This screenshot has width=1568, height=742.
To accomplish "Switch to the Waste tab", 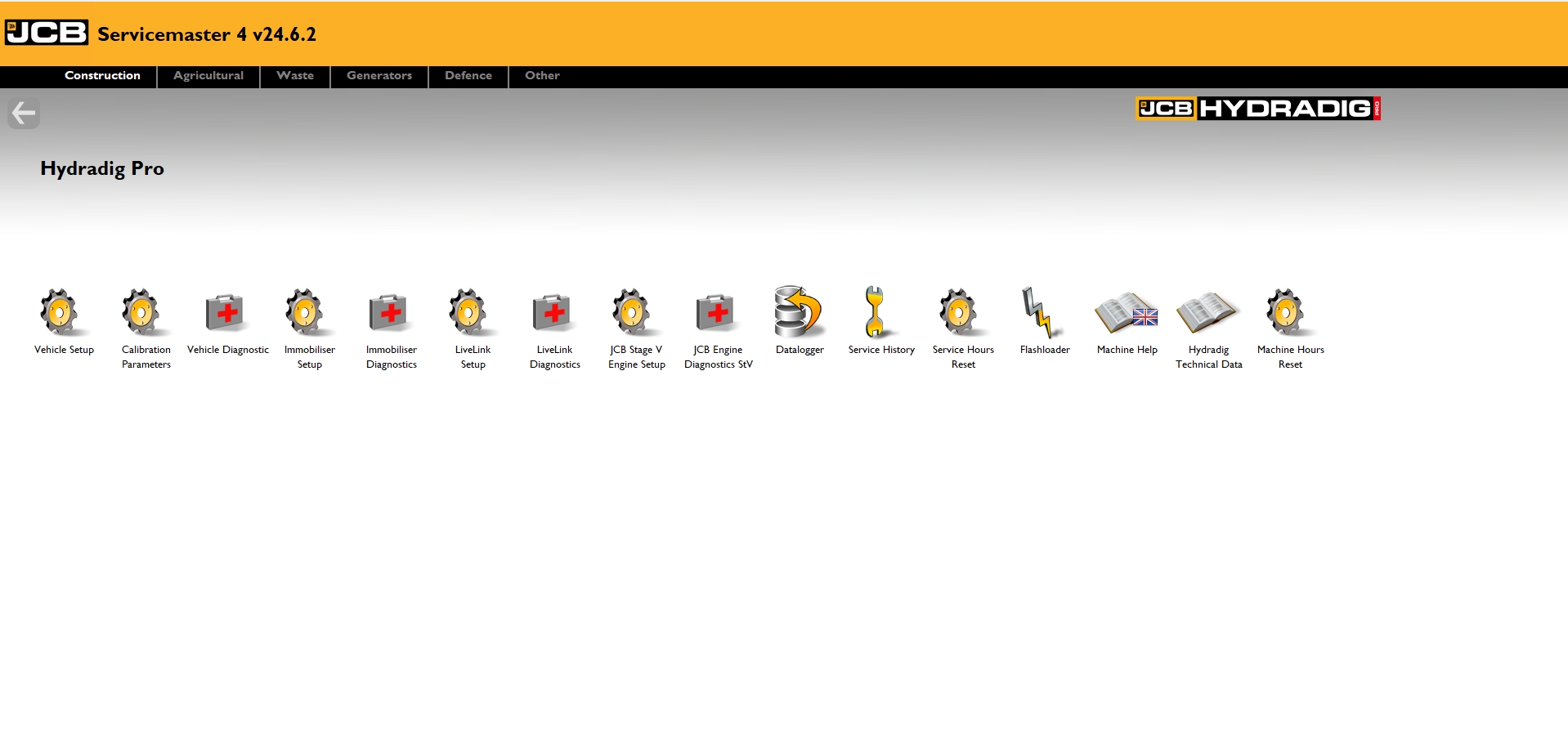I will click(295, 76).
